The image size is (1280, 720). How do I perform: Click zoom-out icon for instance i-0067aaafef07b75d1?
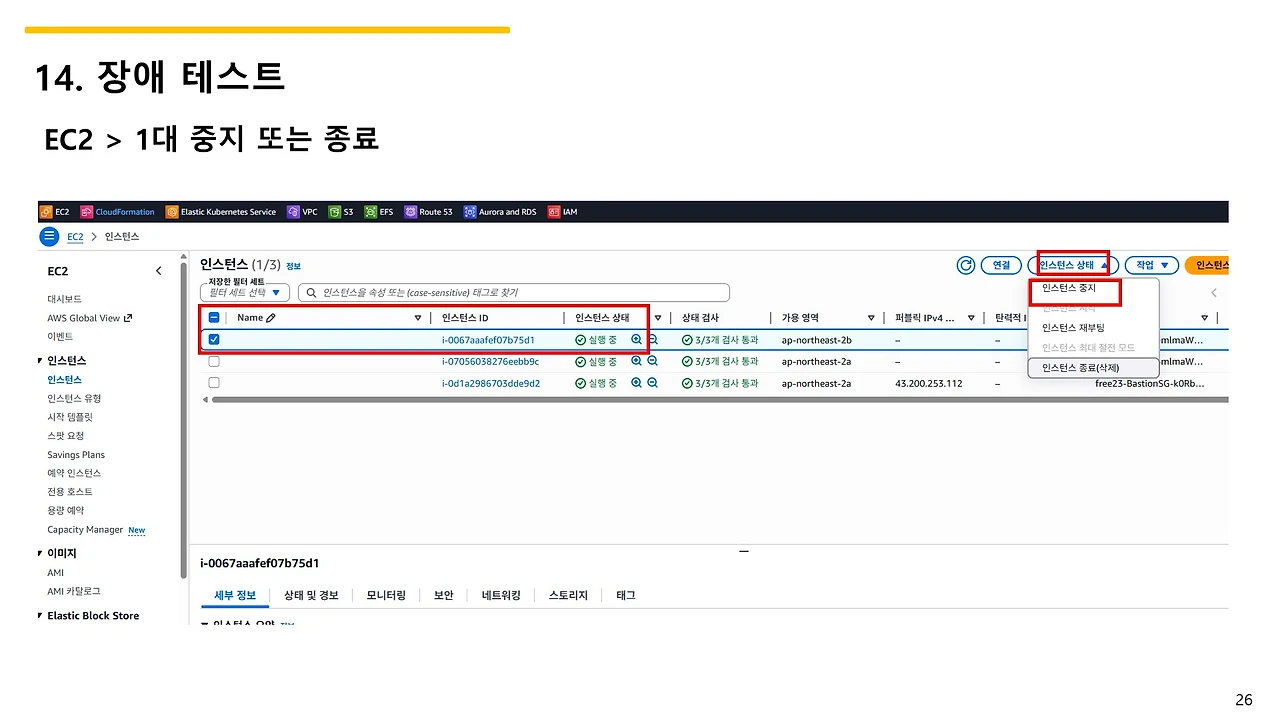pyautogui.click(x=653, y=340)
